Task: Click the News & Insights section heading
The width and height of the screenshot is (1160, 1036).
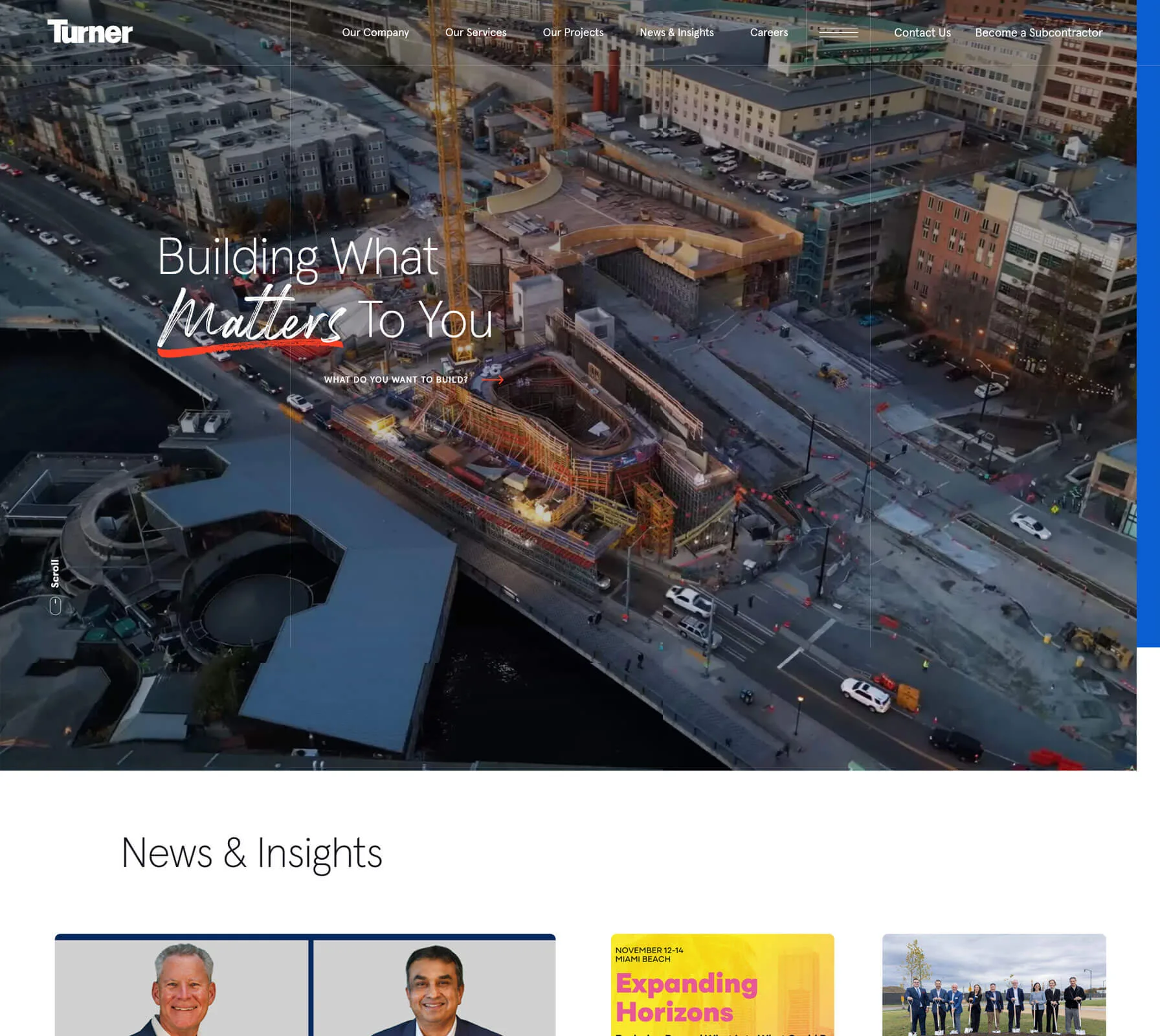Action: pyautogui.click(x=252, y=853)
